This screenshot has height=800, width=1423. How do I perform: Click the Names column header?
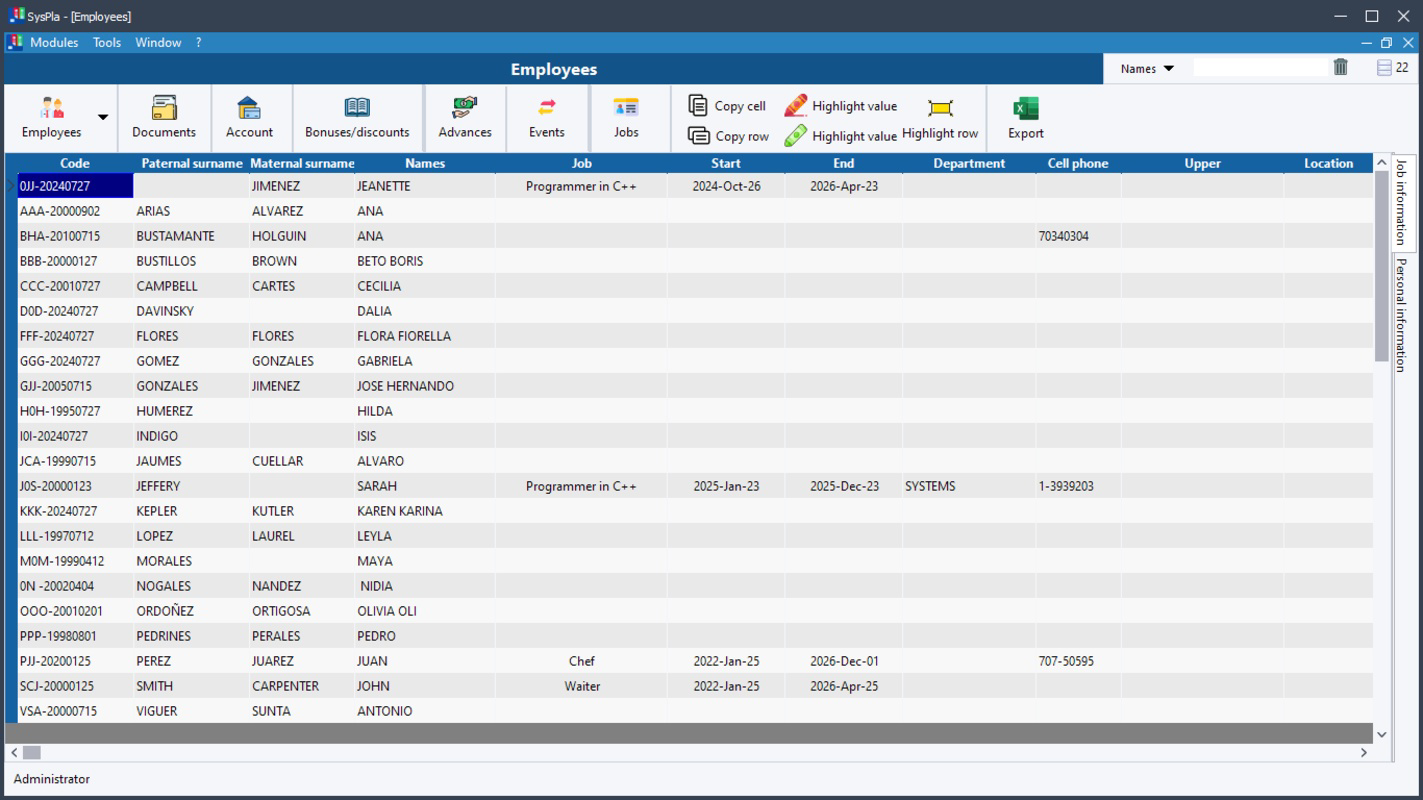(x=425, y=163)
